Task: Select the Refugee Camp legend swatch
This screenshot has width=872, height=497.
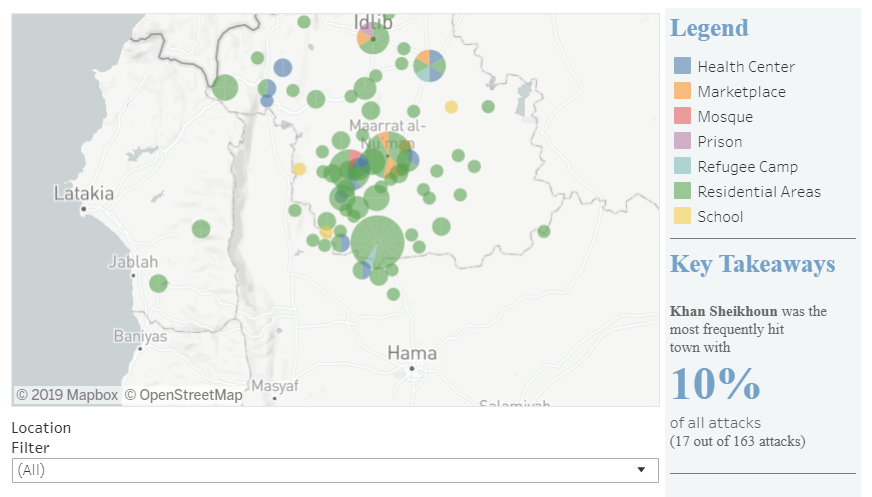Action: pos(682,166)
